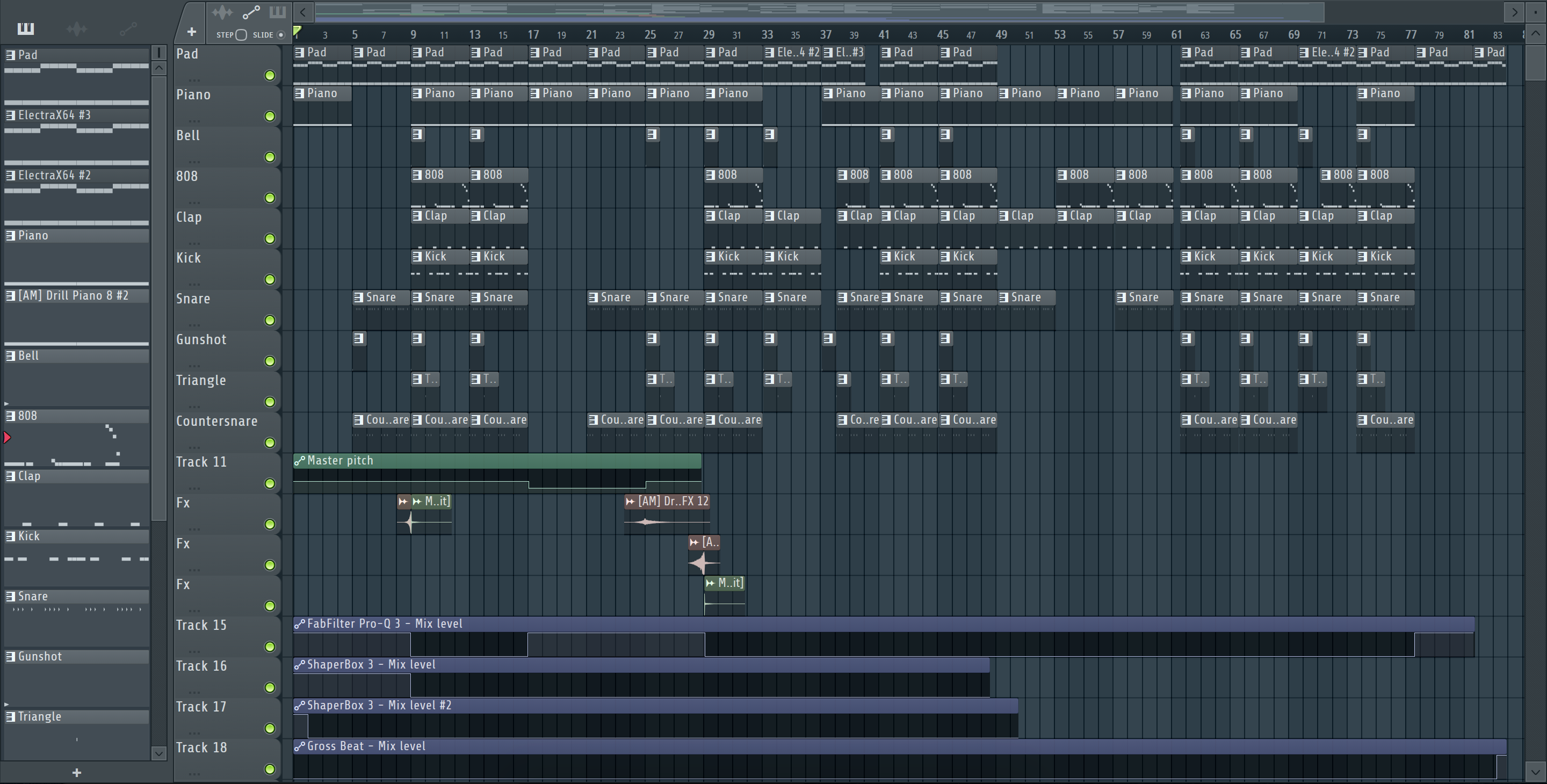Click the timeline scroll left arrow
The height and width of the screenshot is (784, 1547).
point(303,12)
